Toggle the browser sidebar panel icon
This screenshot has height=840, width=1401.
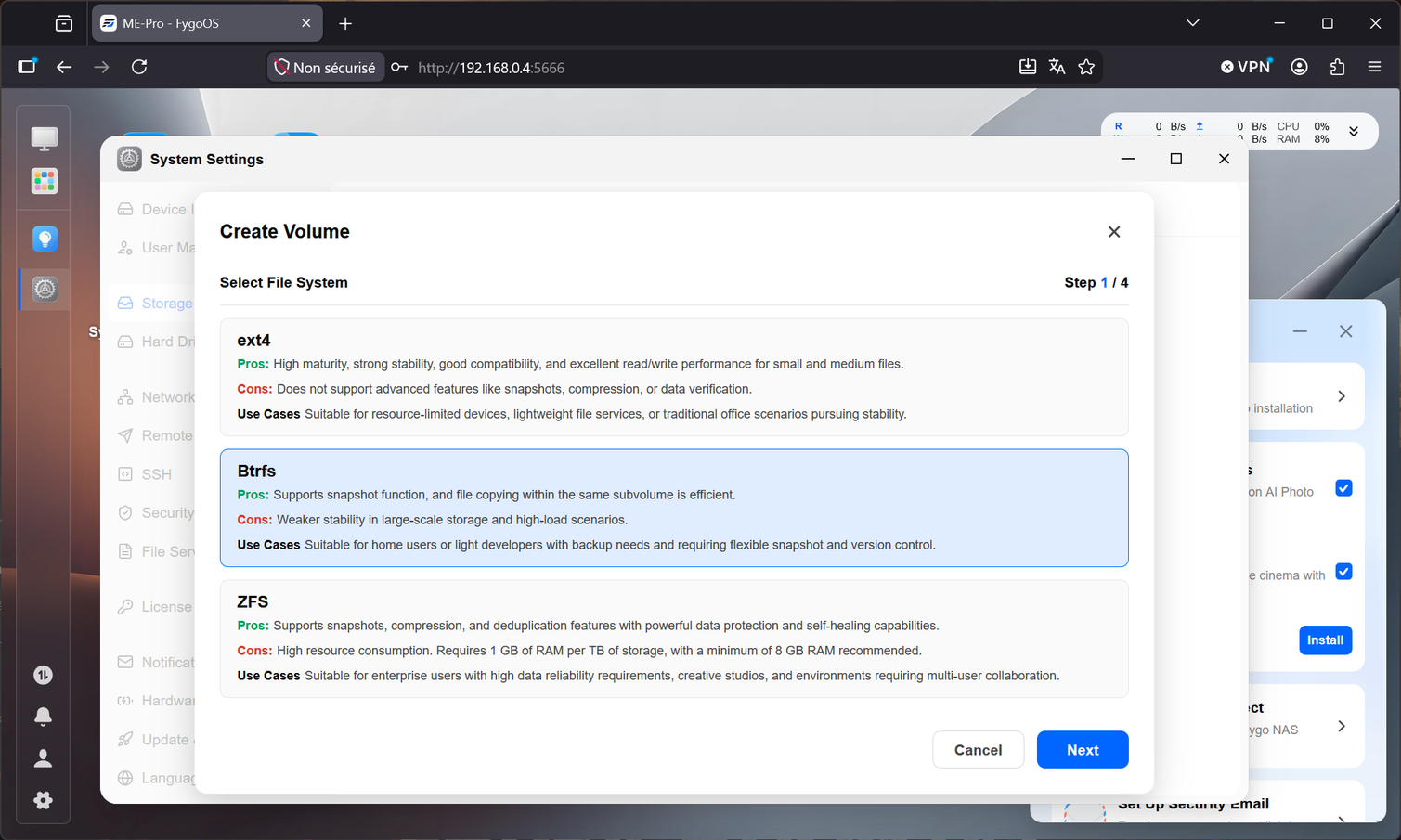27,67
